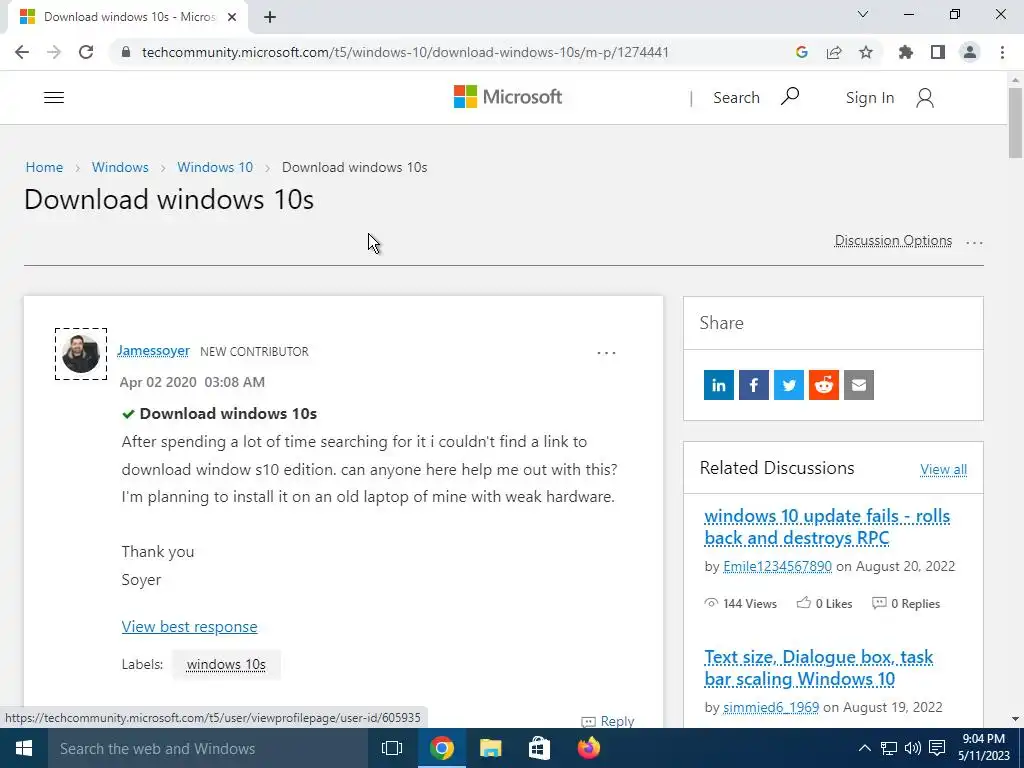Open Chrome extensions puzzle icon

tap(906, 52)
